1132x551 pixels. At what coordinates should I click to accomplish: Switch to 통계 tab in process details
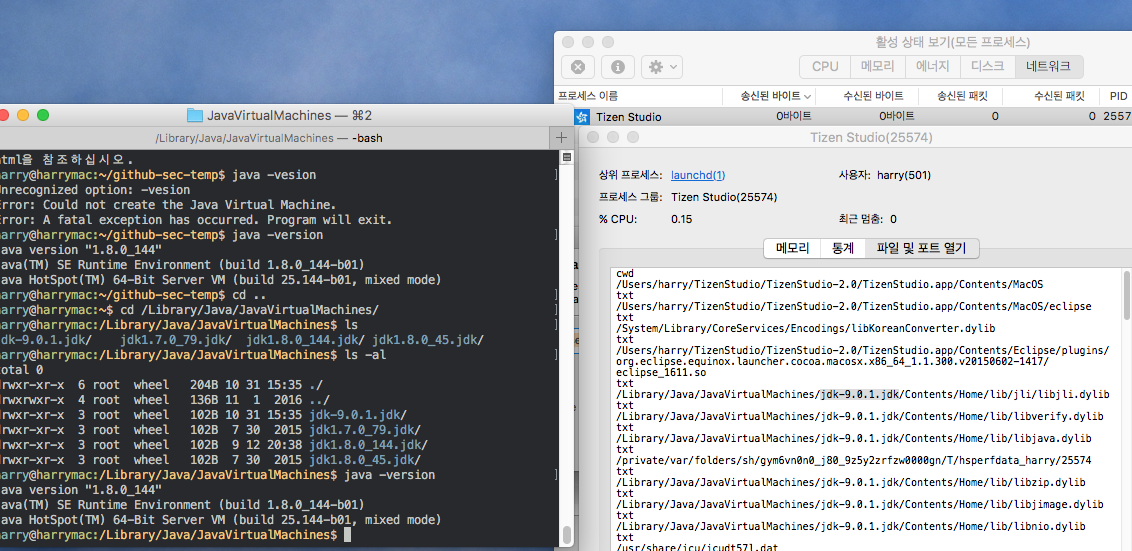(843, 248)
